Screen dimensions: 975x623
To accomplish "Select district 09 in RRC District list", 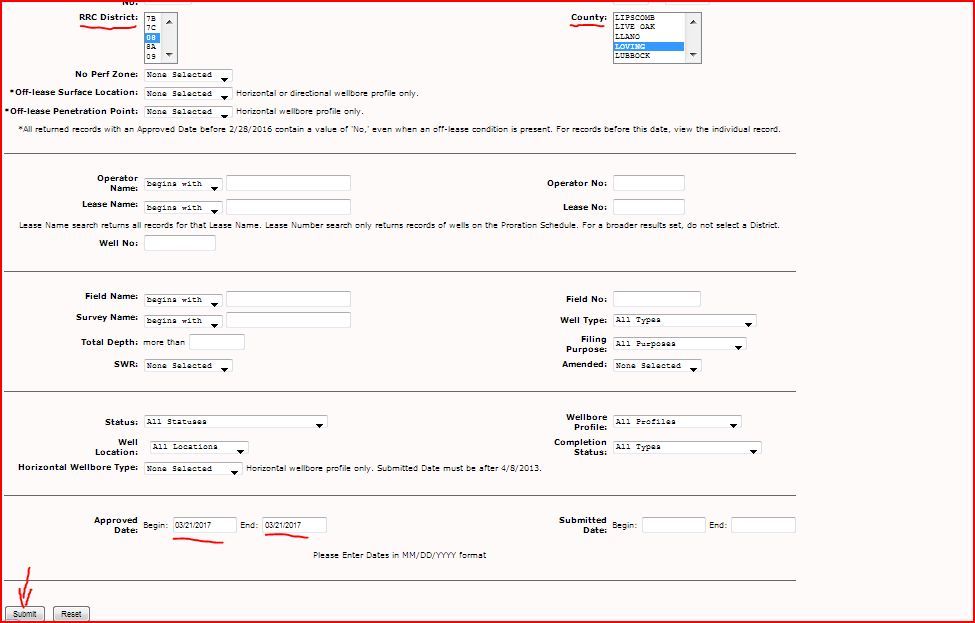I will tap(152, 57).
